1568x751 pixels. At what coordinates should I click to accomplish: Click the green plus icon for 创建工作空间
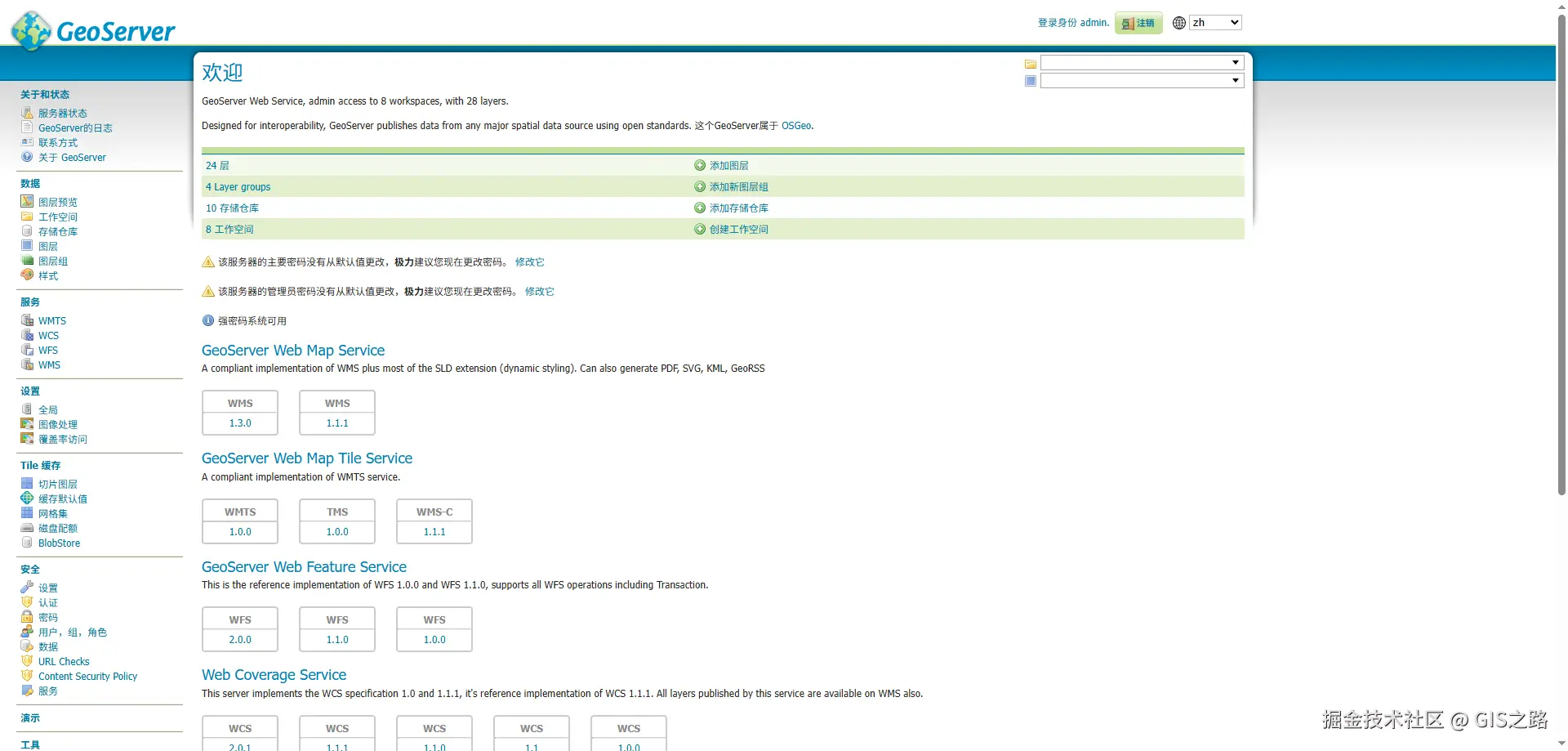(700, 229)
